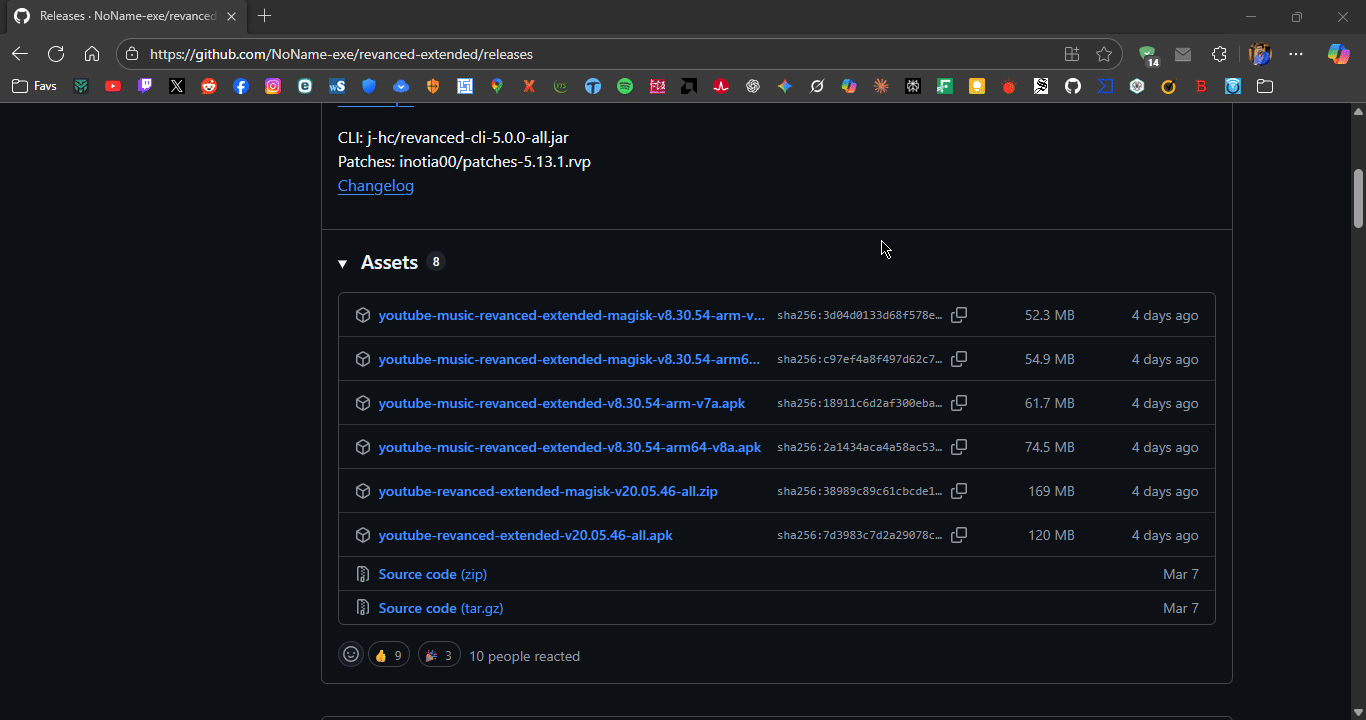Collapse the Assets section triangle
1366x720 pixels.
pos(342,263)
